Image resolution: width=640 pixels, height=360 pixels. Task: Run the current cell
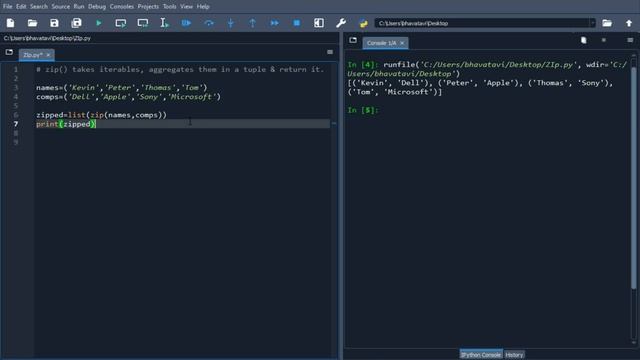pyautogui.click(x=120, y=23)
